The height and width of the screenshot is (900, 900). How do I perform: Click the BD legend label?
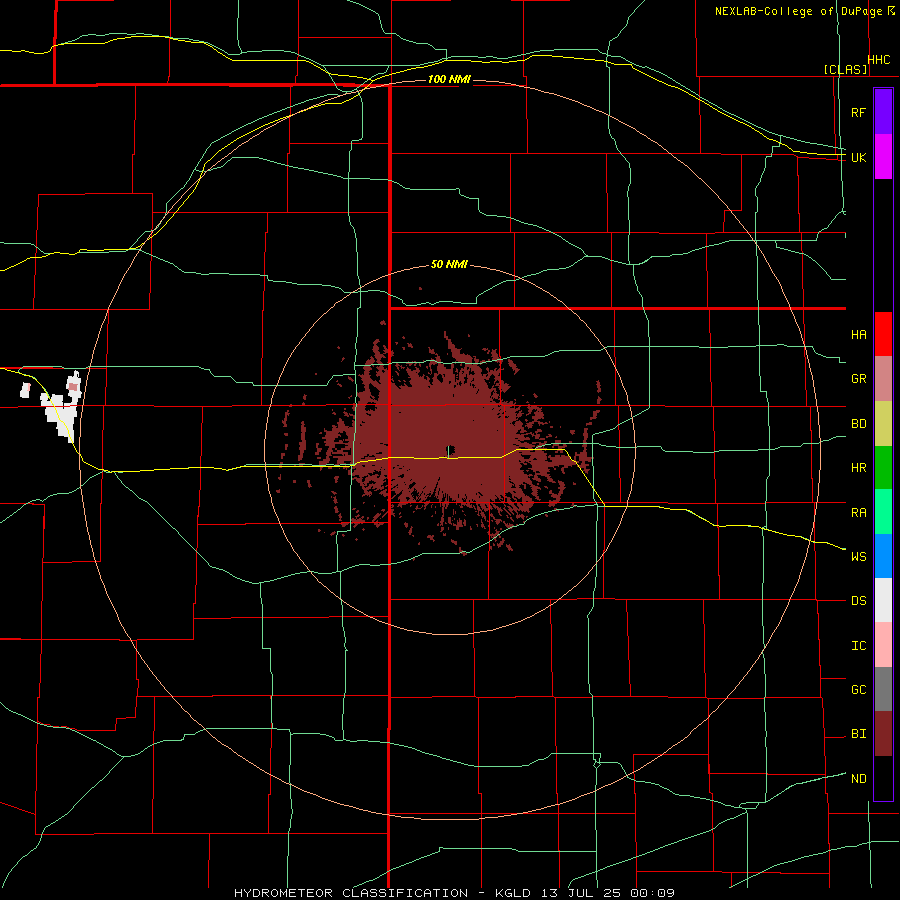click(x=858, y=424)
